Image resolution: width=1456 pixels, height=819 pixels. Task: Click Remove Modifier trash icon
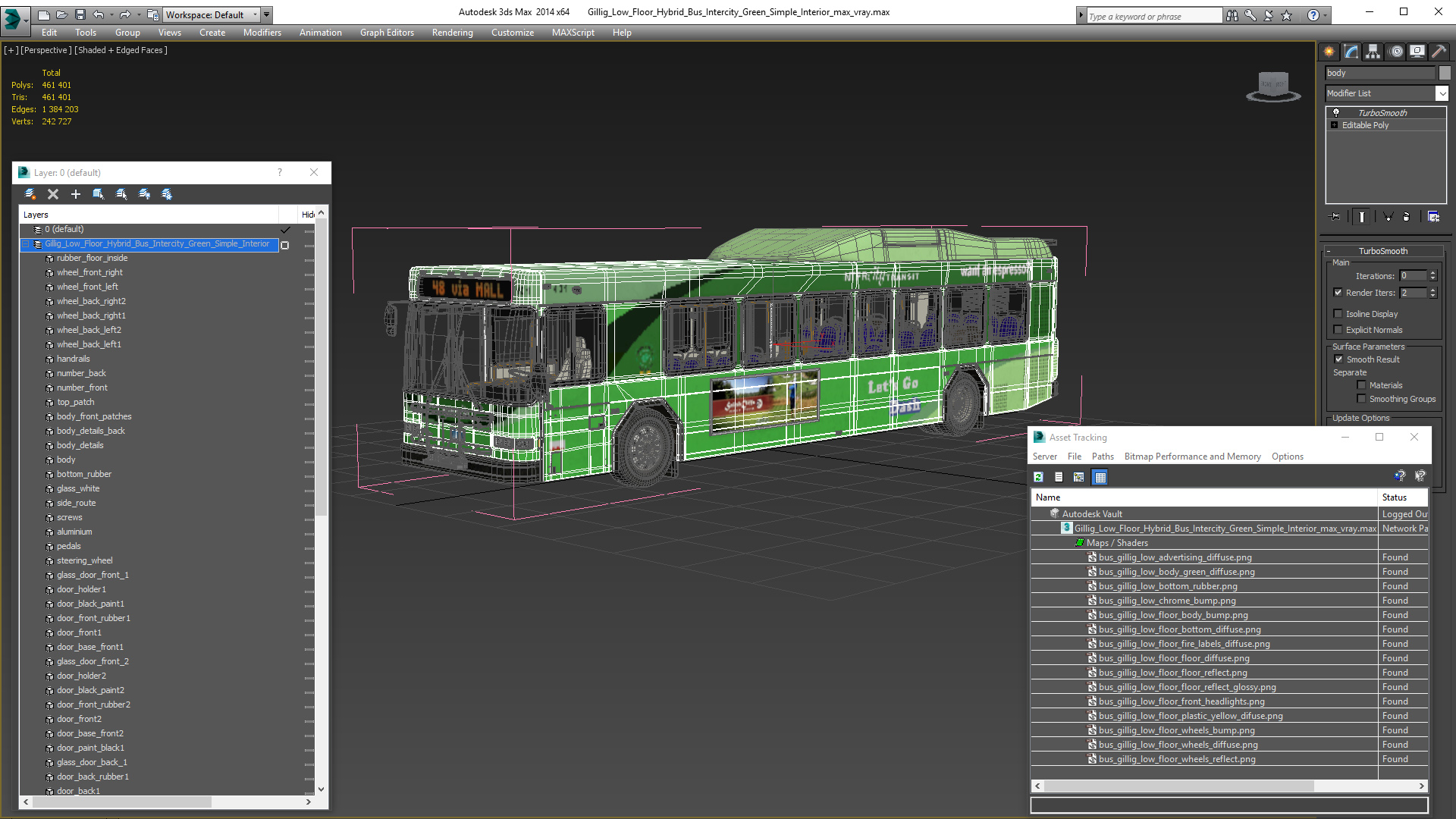pos(1407,217)
